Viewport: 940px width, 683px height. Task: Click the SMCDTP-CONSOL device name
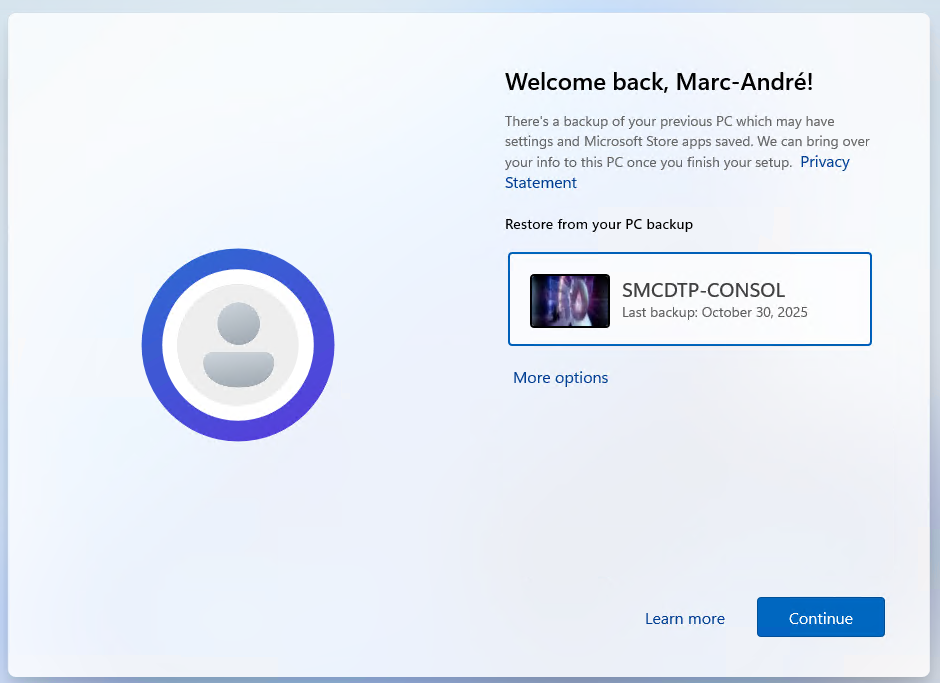pos(703,290)
